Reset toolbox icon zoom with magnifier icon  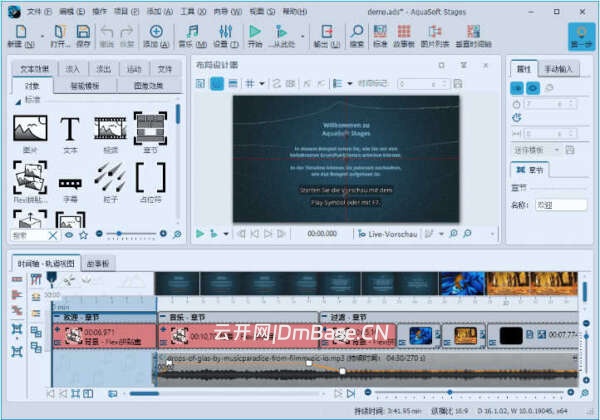tap(177, 234)
